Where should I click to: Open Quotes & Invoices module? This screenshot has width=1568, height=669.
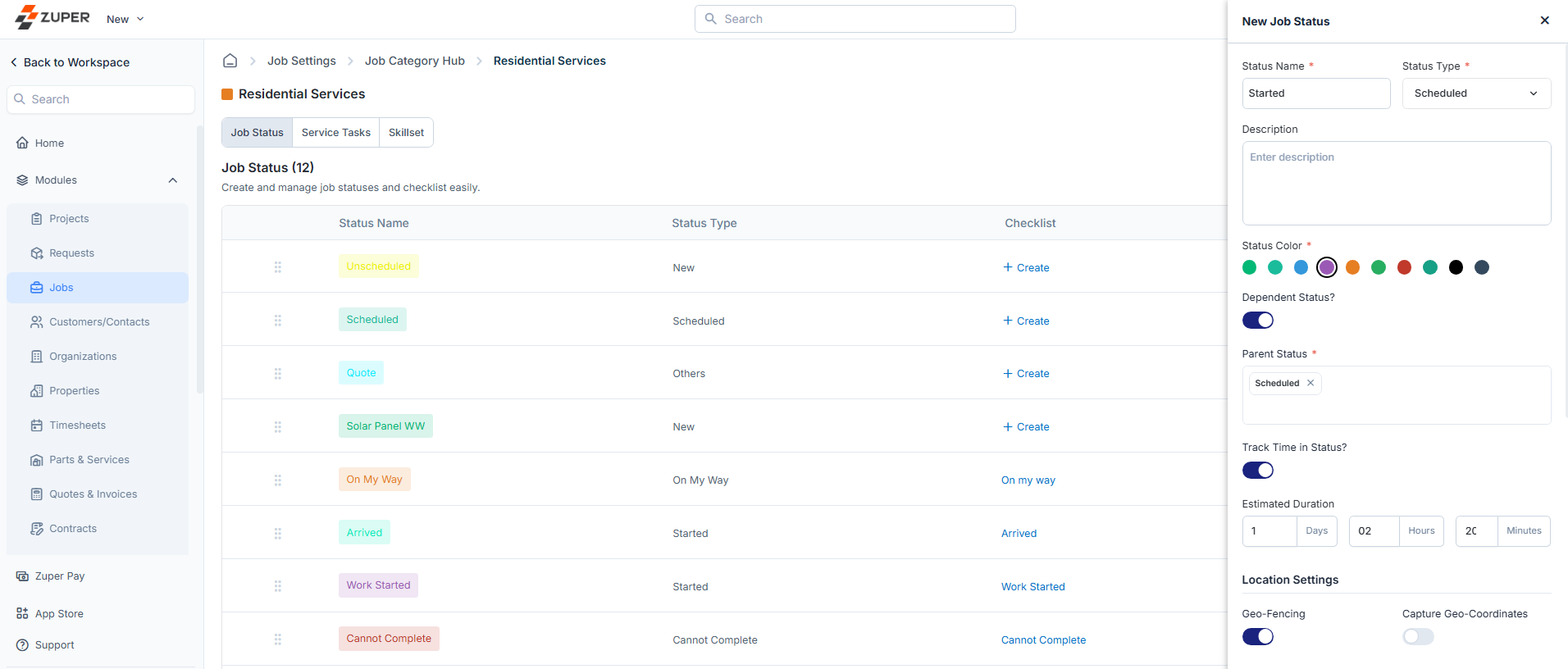pos(98,494)
